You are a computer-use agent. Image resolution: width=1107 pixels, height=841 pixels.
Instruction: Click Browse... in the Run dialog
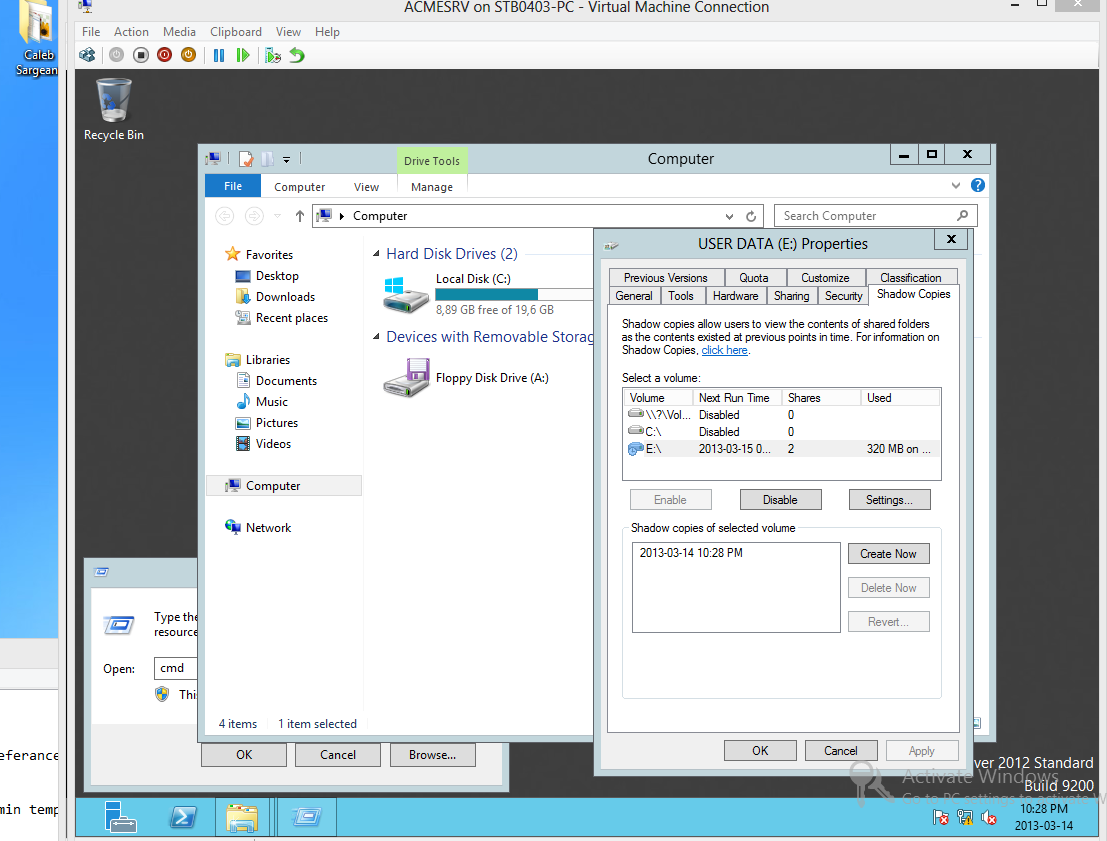coord(432,755)
